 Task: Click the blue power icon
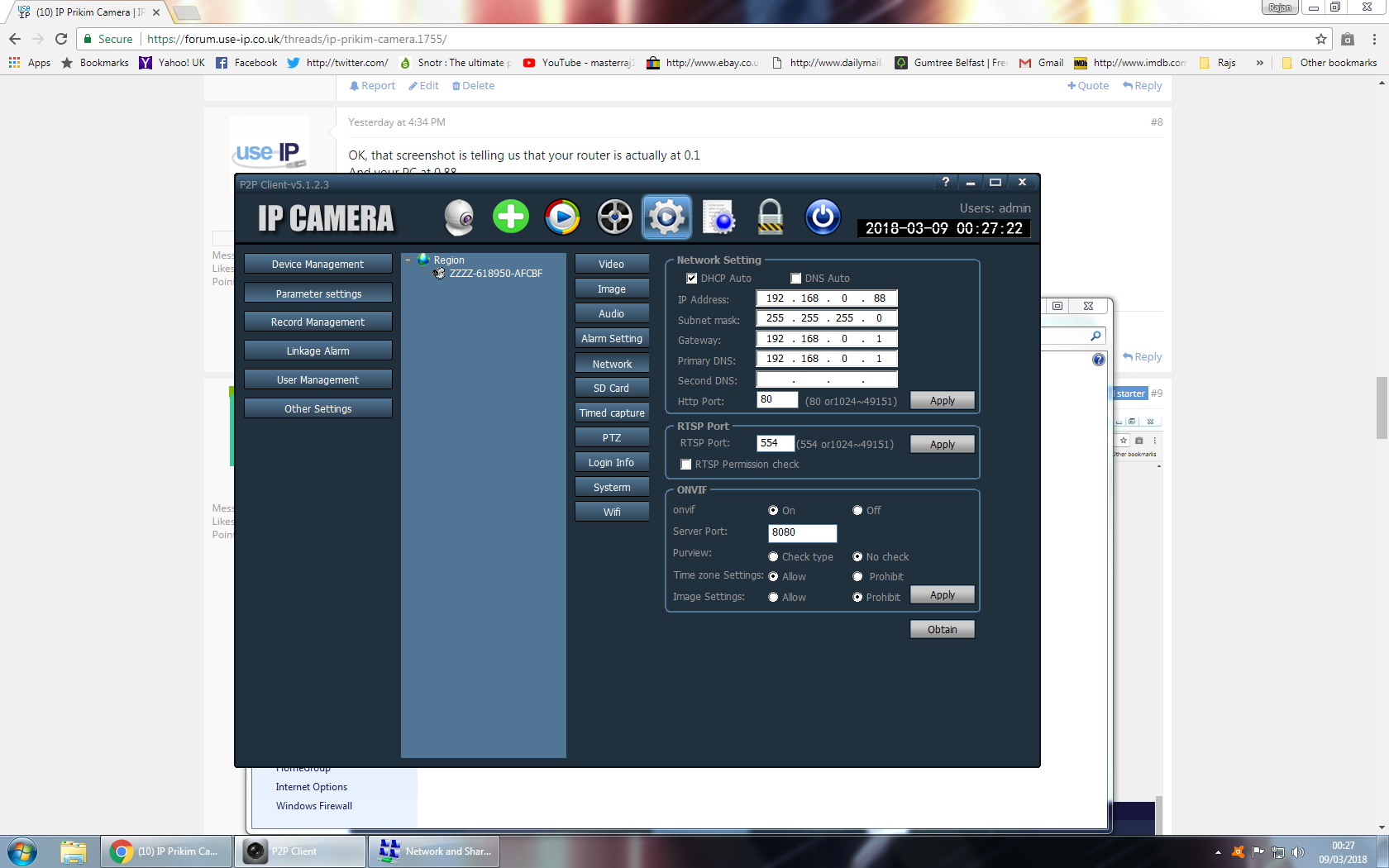pos(823,217)
